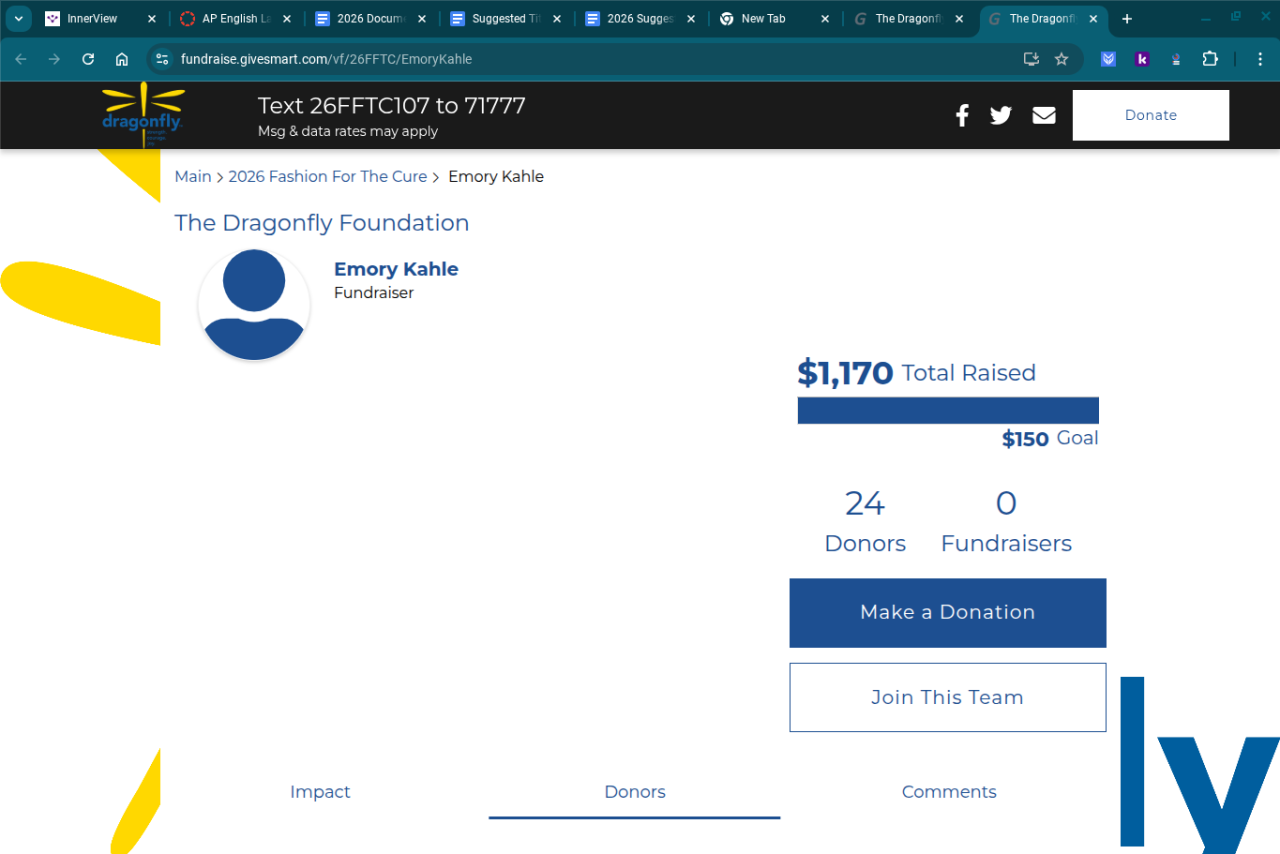Click the 0 Fundraisers count
The image size is (1280, 854).
click(x=1006, y=521)
